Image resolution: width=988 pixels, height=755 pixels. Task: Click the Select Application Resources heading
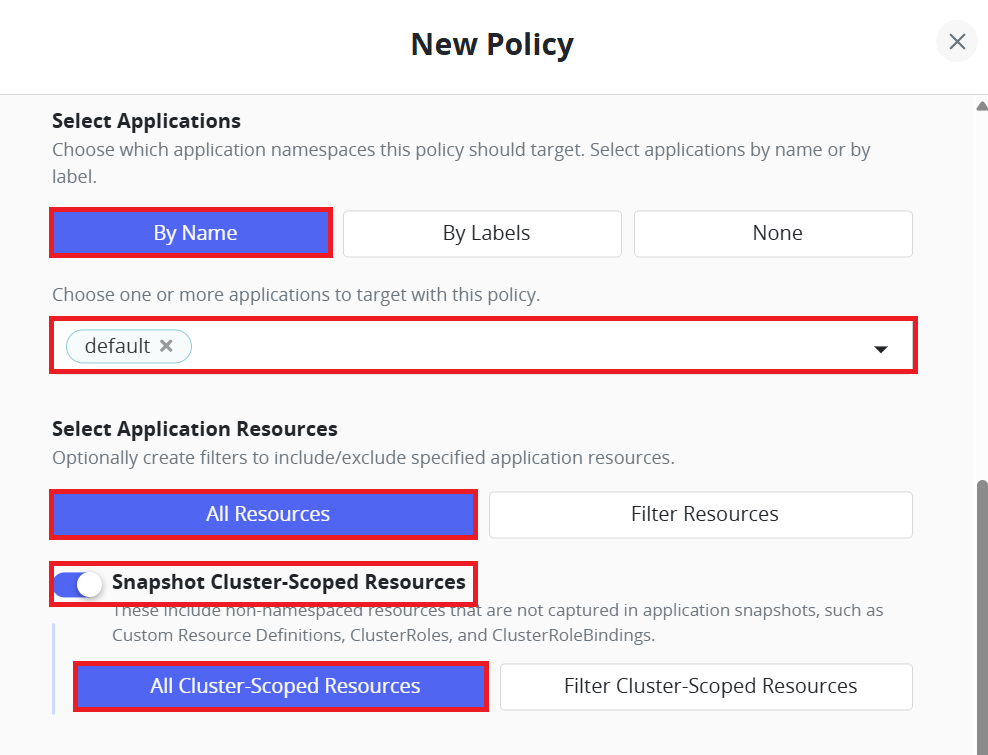pyautogui.click(x=195, y=429)
